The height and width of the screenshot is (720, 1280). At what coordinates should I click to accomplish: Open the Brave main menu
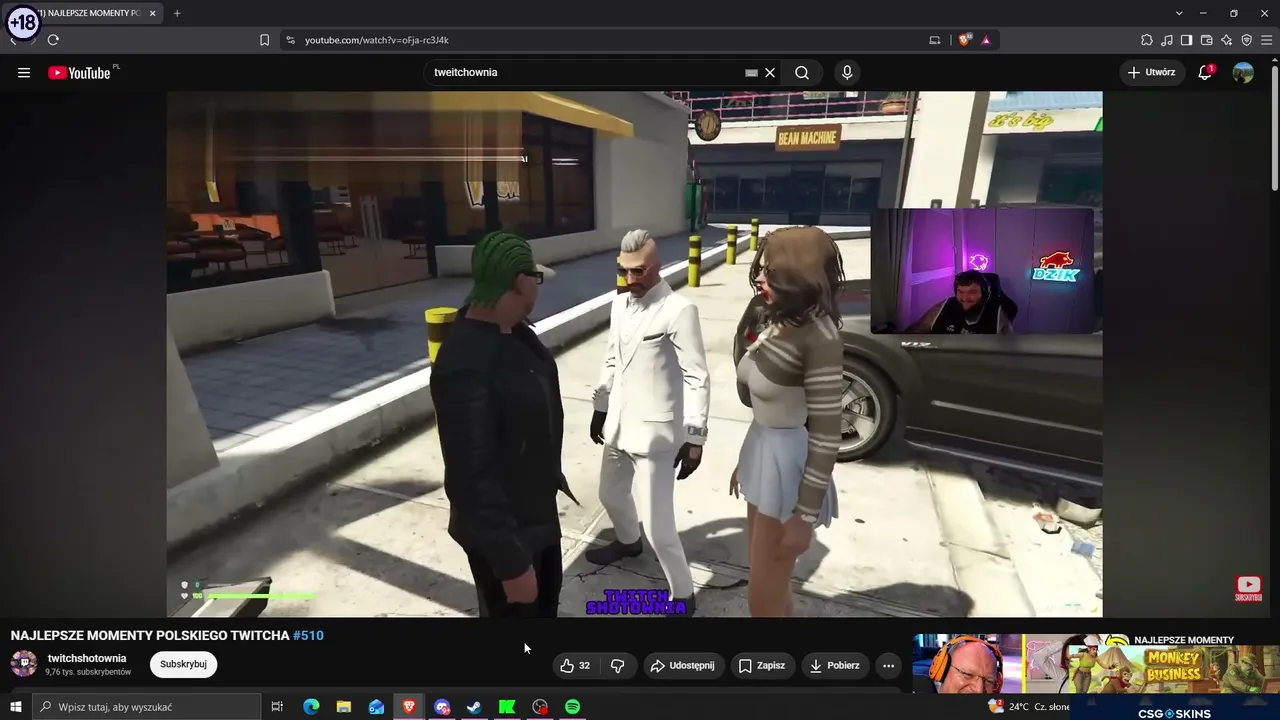point(1267,40)
